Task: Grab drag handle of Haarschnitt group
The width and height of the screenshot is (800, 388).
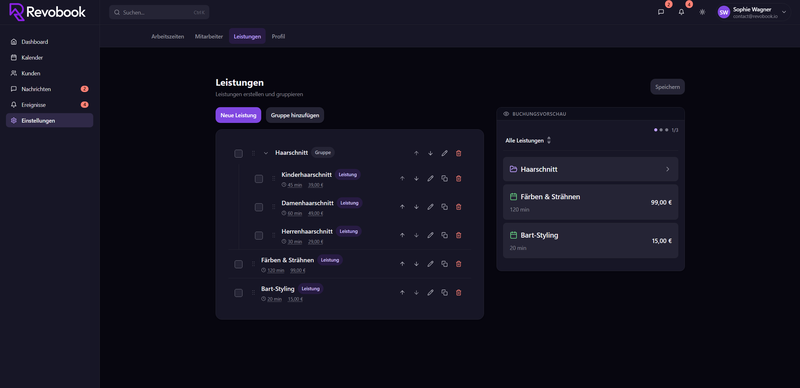Action: pyautogui.click(x=253, y=153)
